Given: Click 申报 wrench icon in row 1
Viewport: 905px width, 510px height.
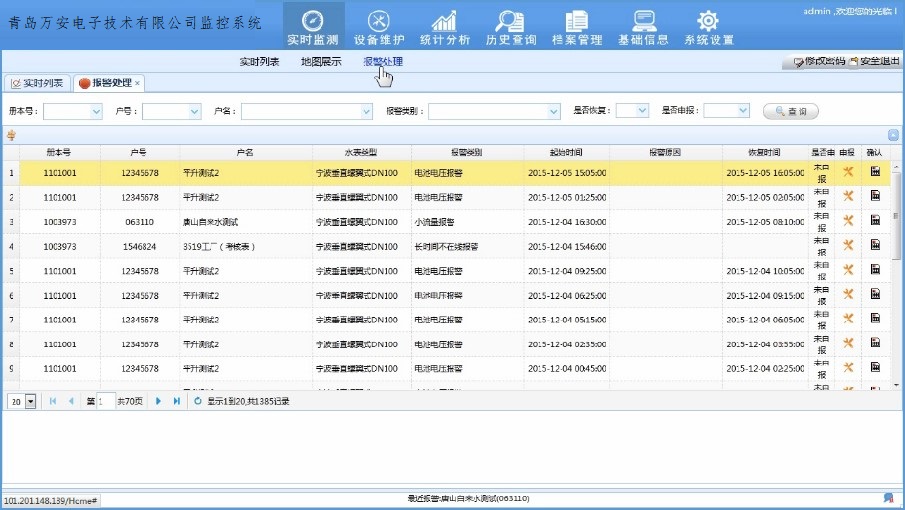Looking at the screenshot, I should pos(848,172).
